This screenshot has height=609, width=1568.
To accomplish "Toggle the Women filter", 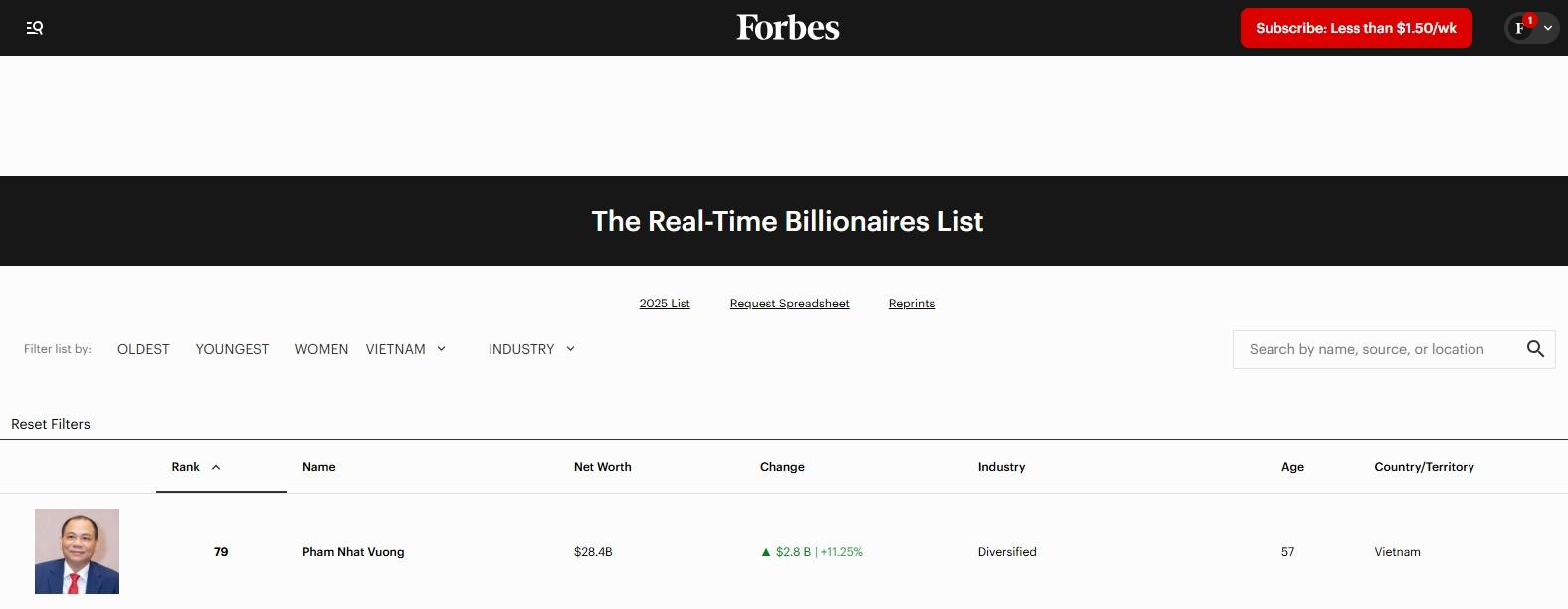I will (x=321, y=349).
